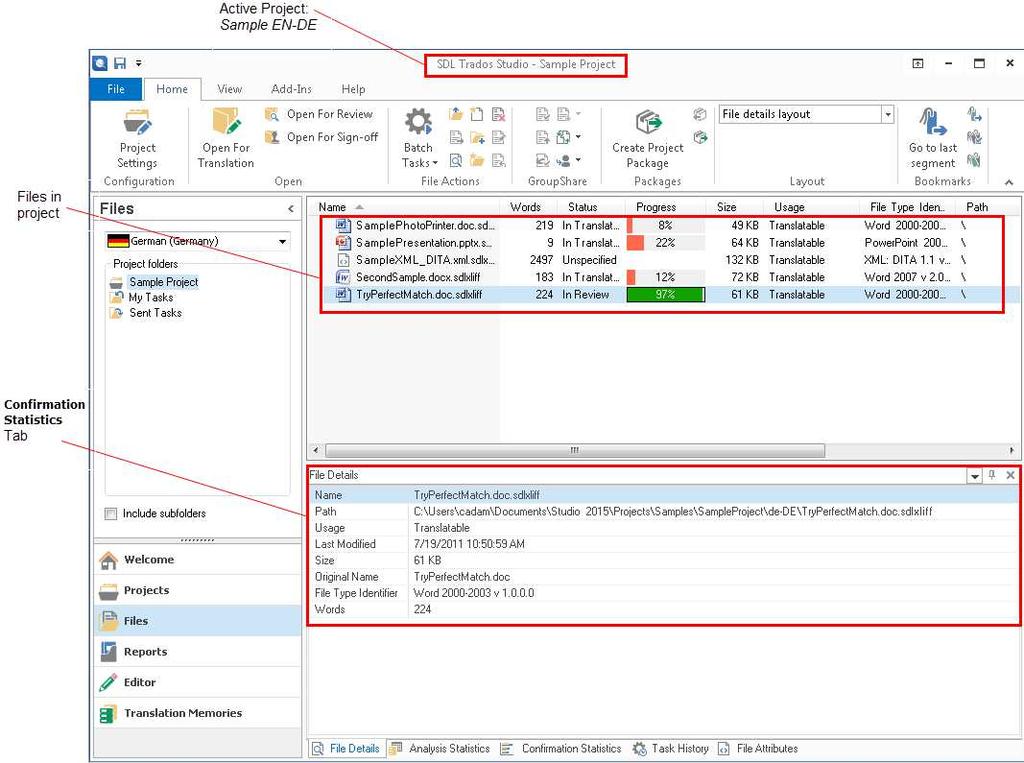This screenshot has width=1024, height=763.
Task: Open the German (Germany) language dropdown
Action: tap(282, 242)
